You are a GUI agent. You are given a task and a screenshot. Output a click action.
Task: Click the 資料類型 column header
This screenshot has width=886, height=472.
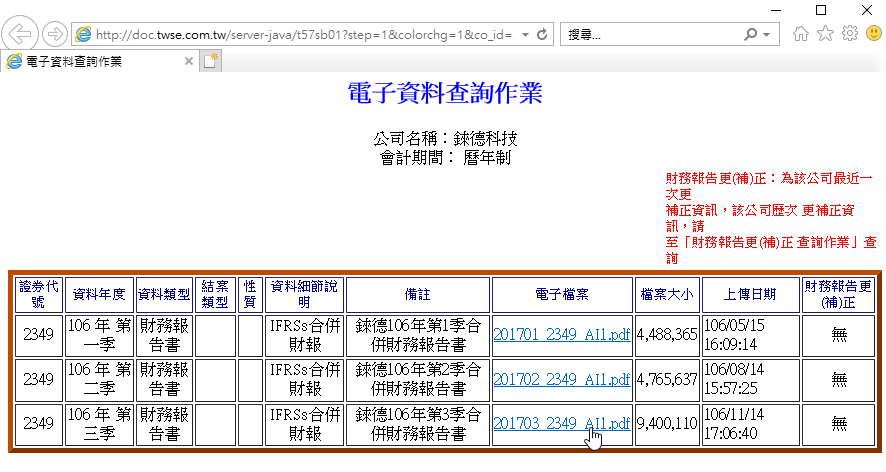tap(164, 295)
